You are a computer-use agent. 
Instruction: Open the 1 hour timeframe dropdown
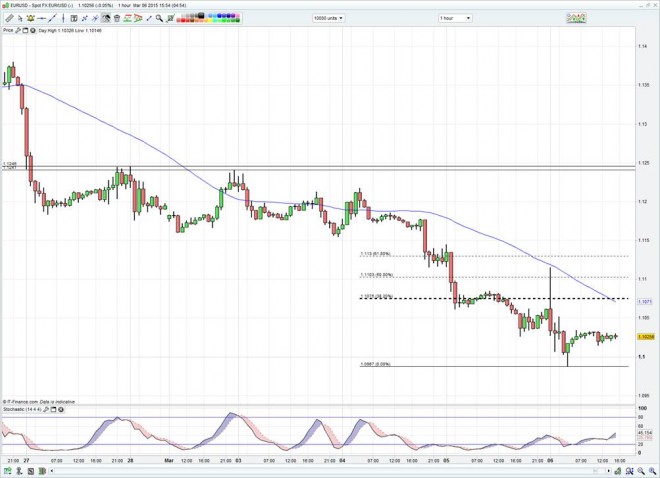pos(455,18)
